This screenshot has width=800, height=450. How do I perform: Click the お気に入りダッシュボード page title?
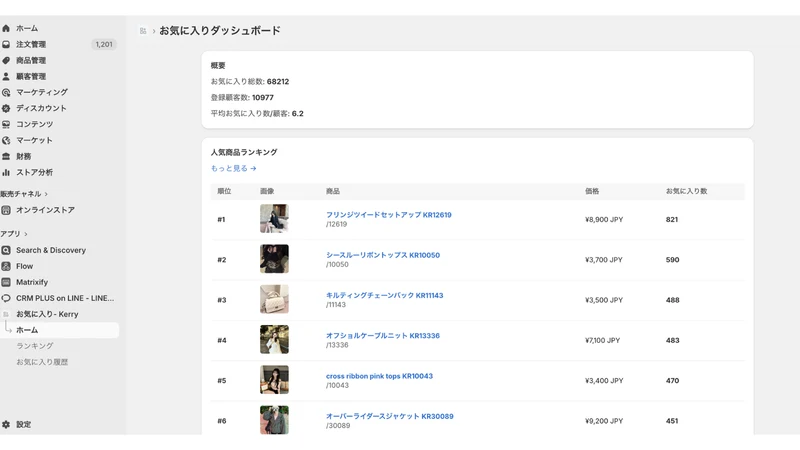click(220, 31)
